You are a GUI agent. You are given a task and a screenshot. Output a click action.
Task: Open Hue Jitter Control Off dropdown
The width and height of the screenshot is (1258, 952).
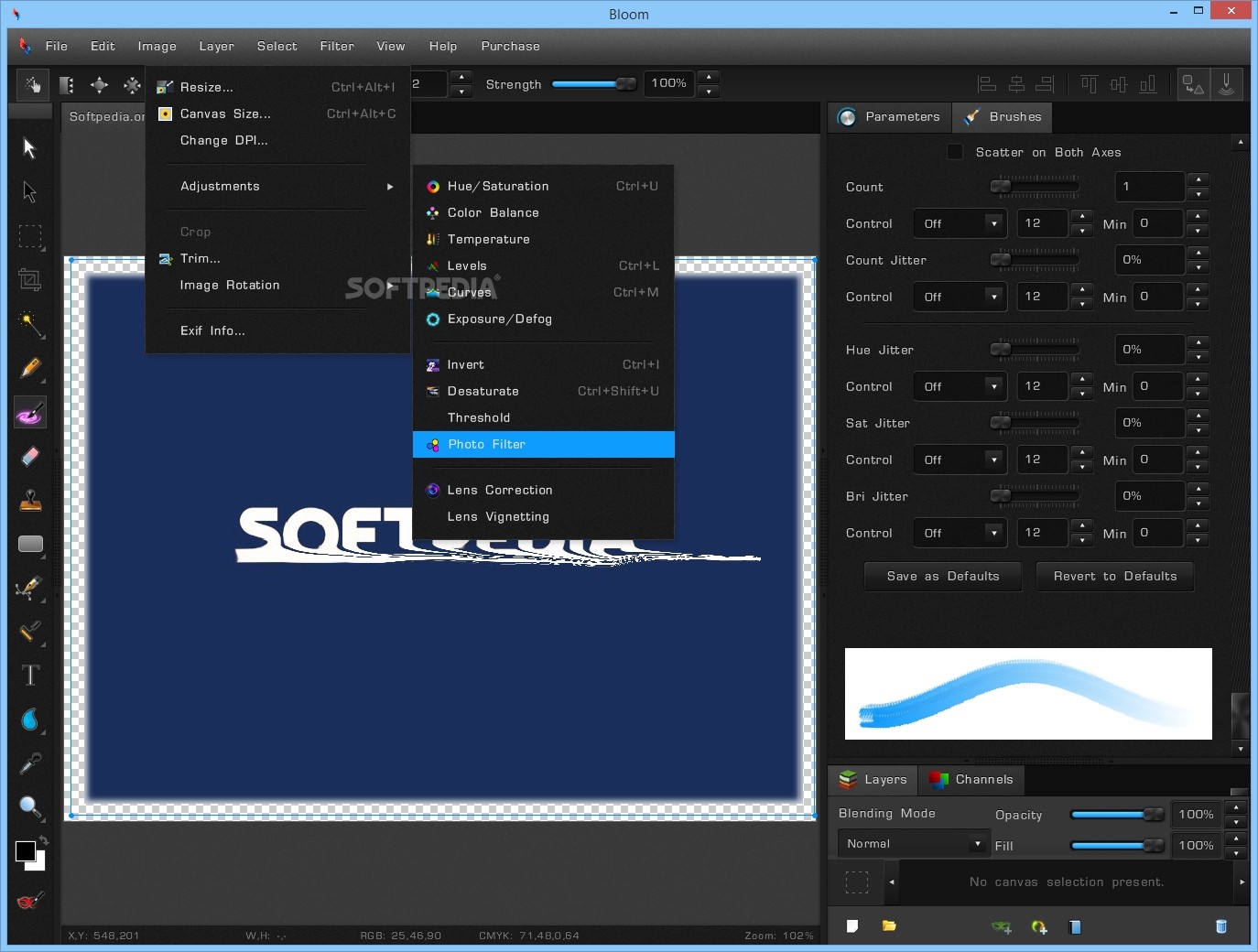[x=960, y=386]
